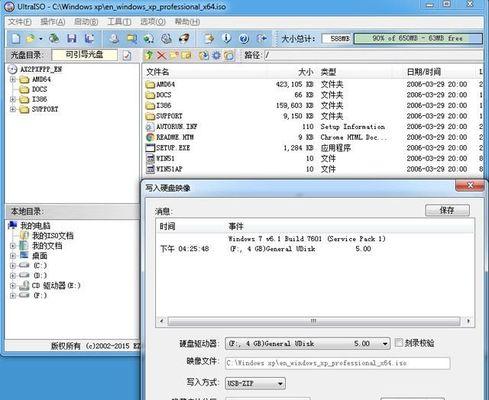Click the 保存 button in dialog
Screen dimensions: 489x400
[x=447, y=210]
